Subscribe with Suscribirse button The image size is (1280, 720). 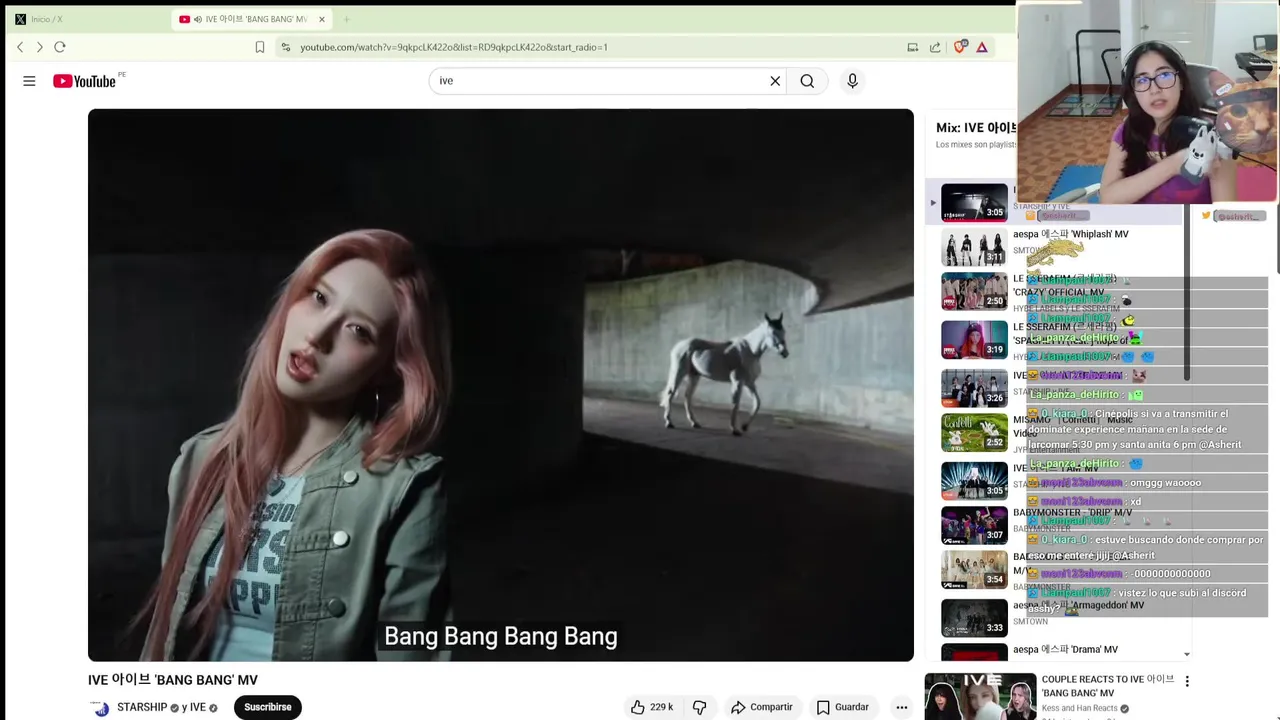pyautogui.click(x=268, y=707)
